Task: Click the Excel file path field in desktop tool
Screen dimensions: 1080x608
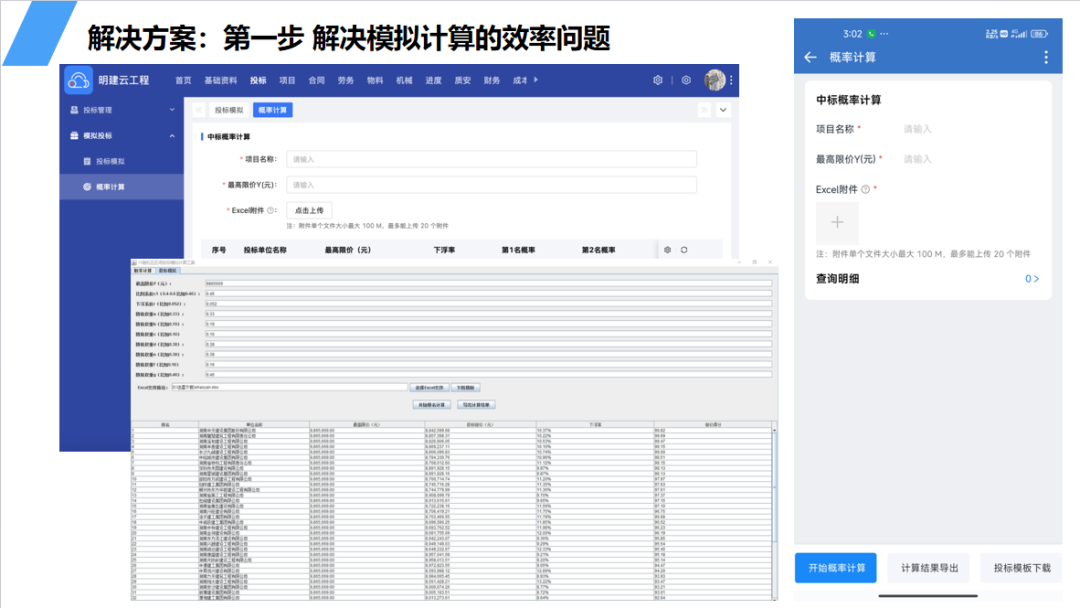Action: point(289,388)
